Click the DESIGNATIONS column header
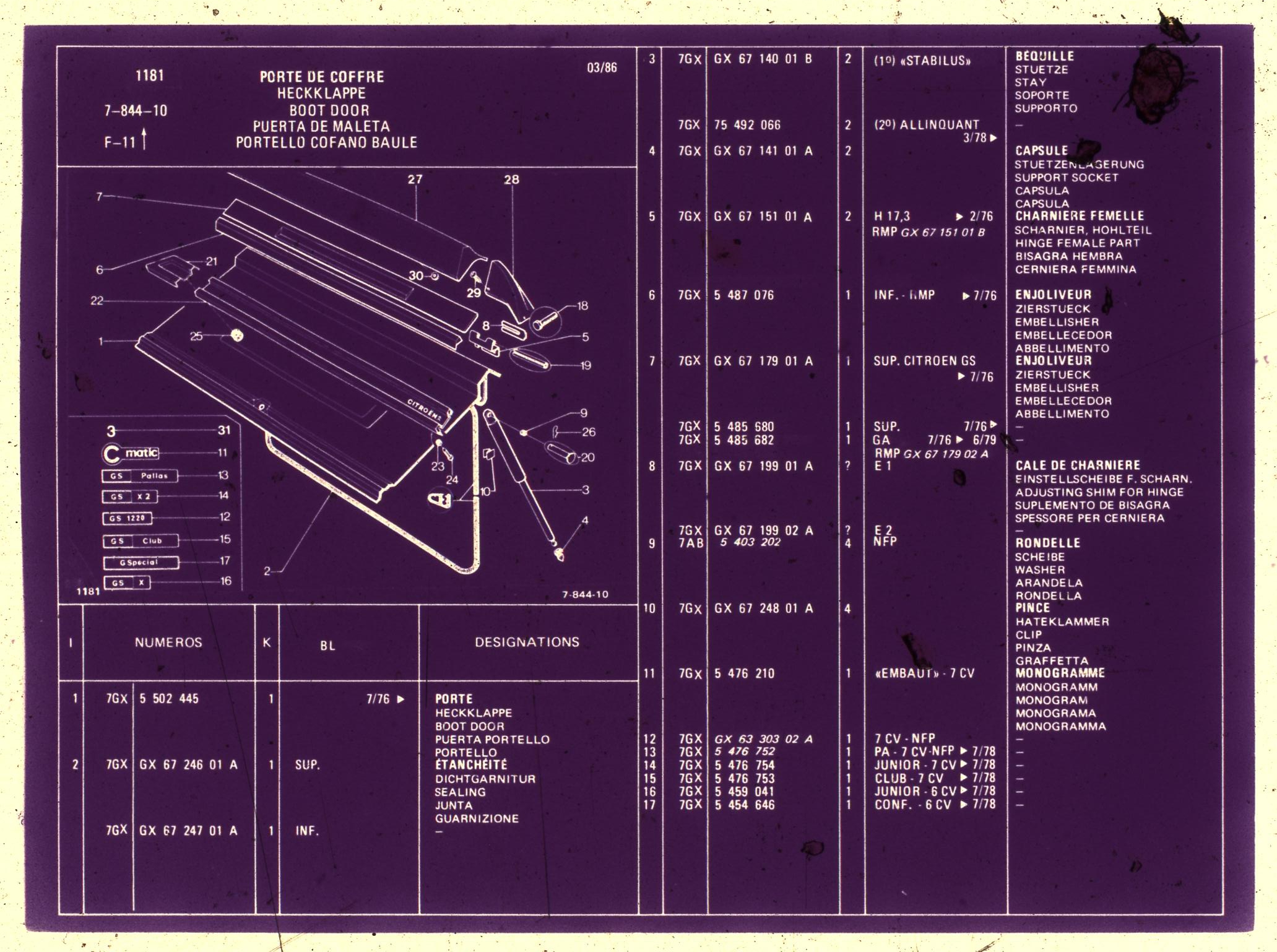Image resolution: width=1277 pixels, height=952 pixels. click(527, 643)
